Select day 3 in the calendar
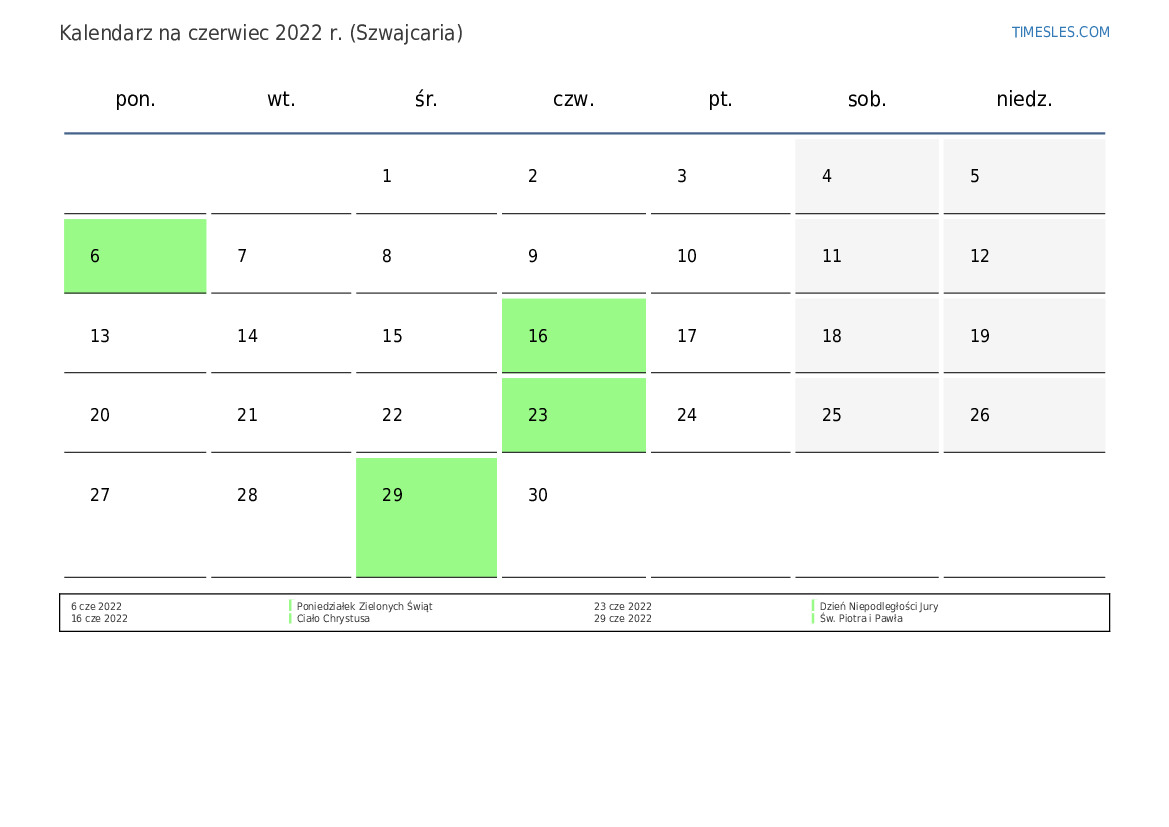The image size is (1169, 827). tap(720, 176)
